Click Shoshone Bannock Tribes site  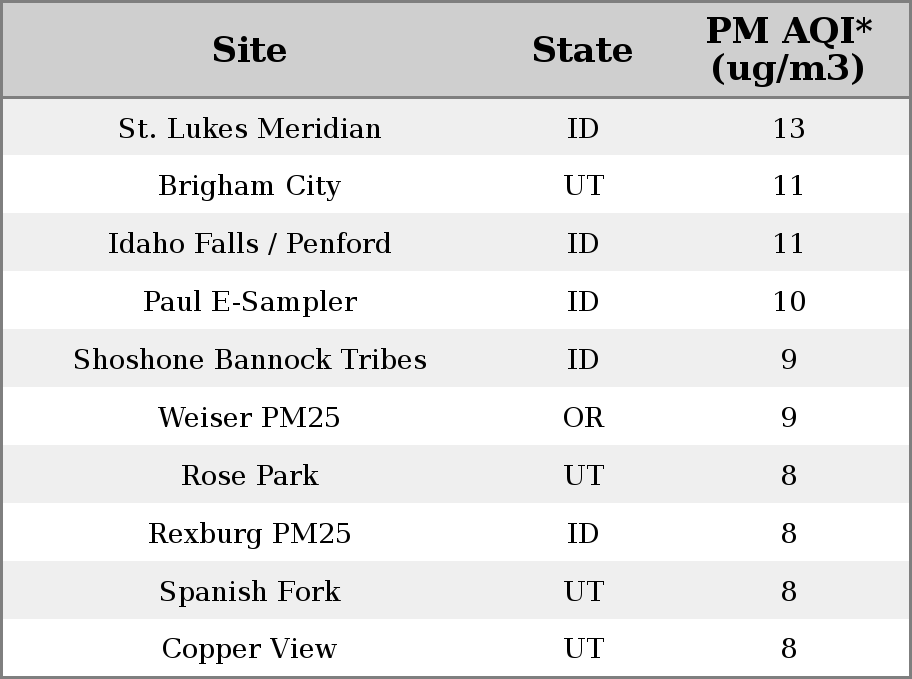pos(250,360)
